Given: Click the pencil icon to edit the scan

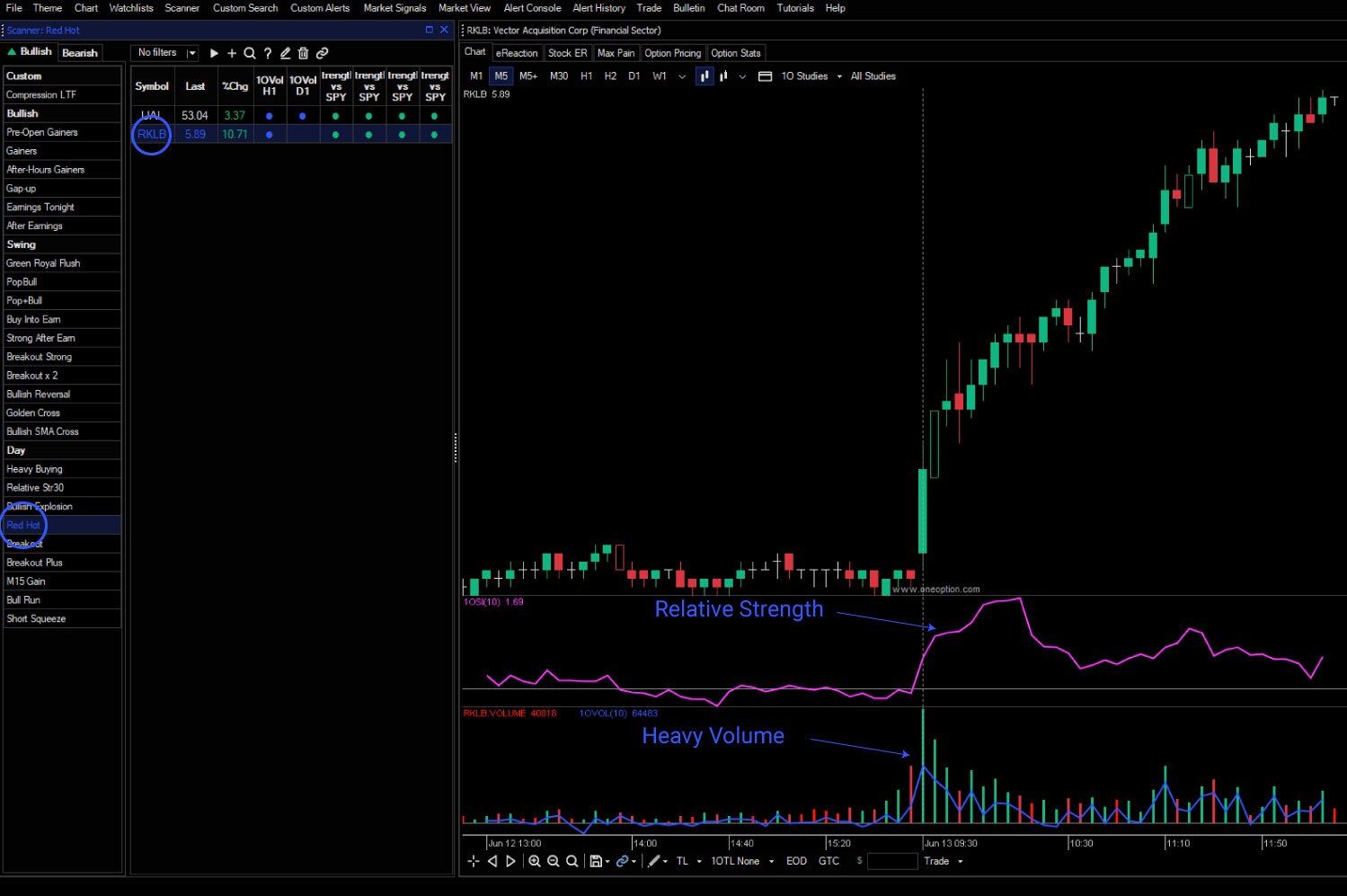Looking at the screenshot, I should pos(285,53).
